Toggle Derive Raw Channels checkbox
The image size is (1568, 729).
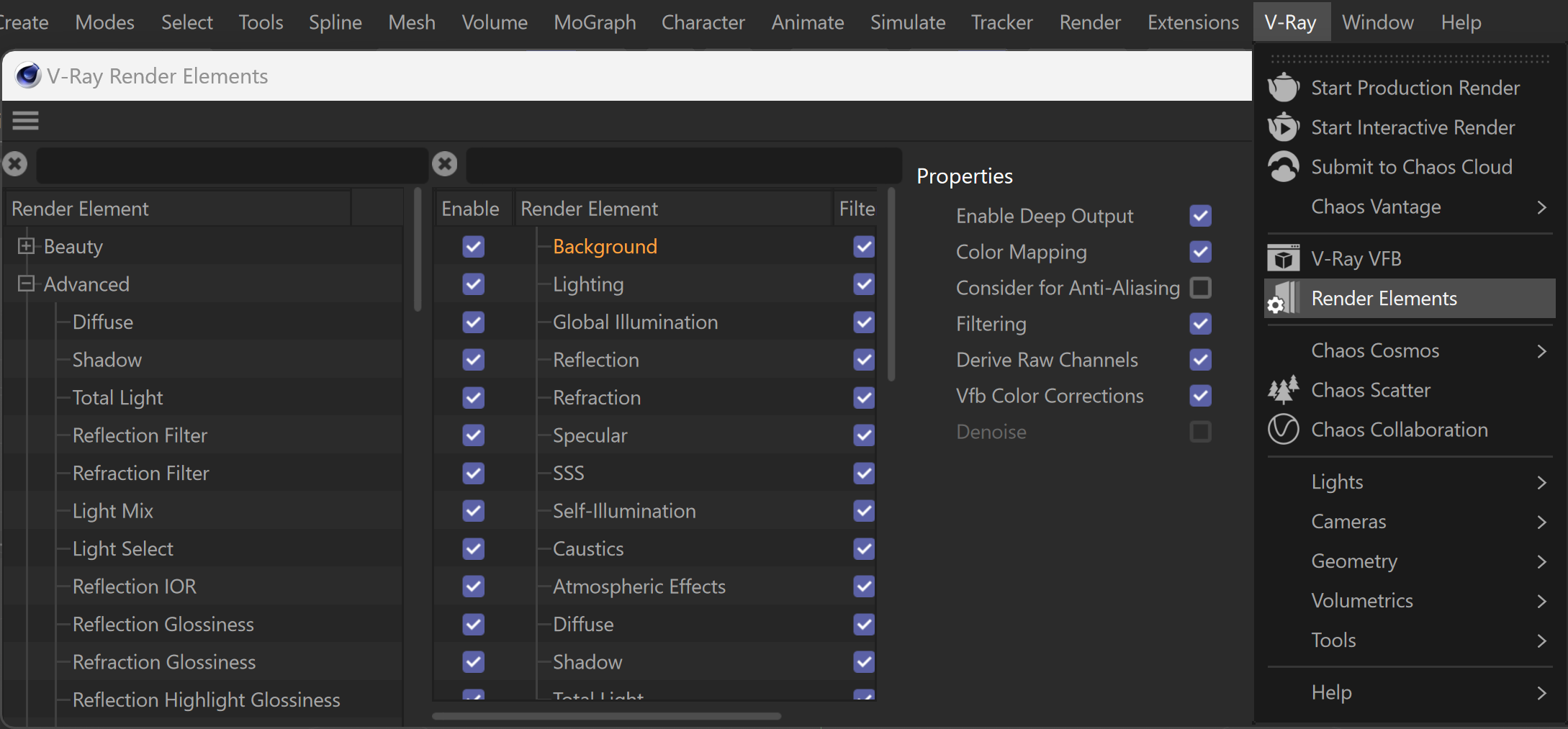1201,360
